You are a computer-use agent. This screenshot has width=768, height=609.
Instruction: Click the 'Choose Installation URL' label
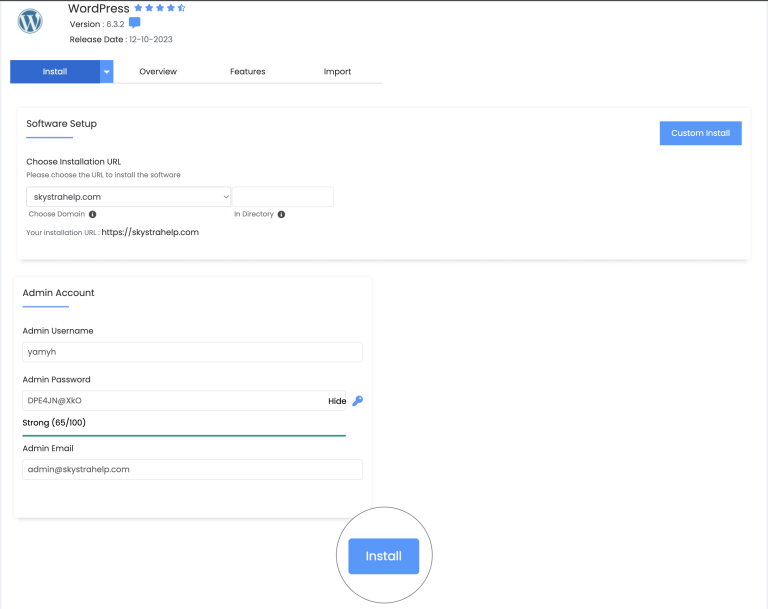tap(73, 161)
